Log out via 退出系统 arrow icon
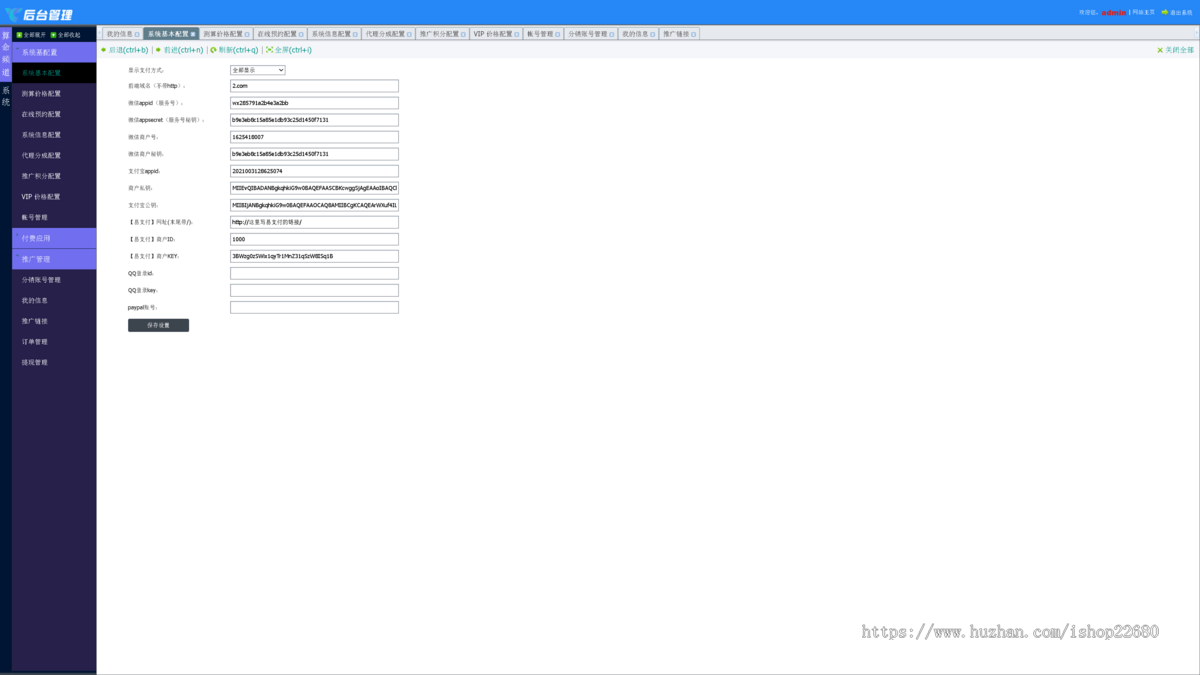1200x675 pixels. [1164, 12]
